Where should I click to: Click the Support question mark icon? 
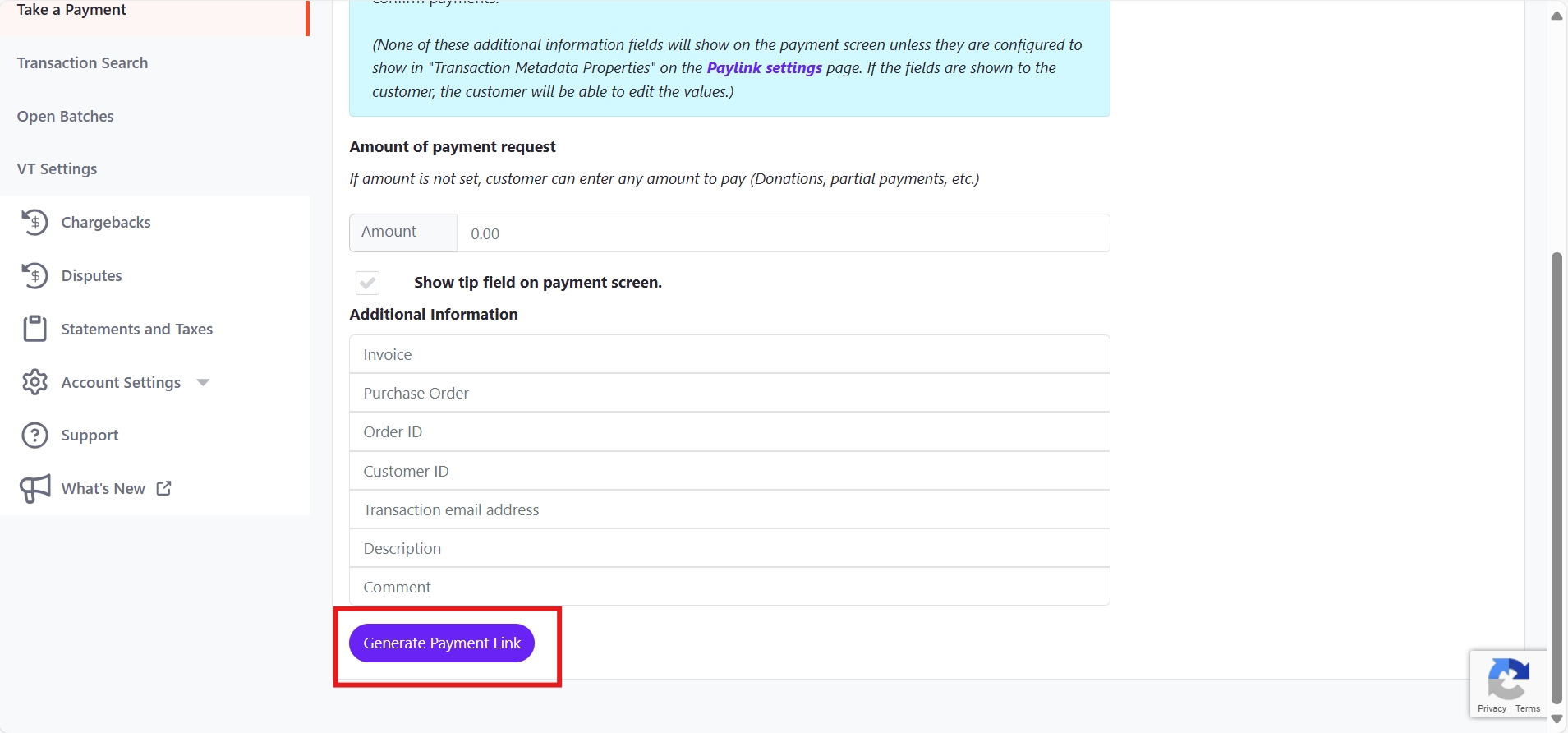coord(34,436)
